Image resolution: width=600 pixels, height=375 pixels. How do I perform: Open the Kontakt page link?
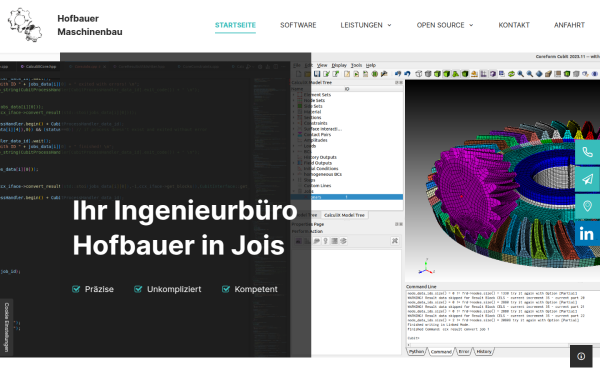pyautogui.click(x=514, y=25)
